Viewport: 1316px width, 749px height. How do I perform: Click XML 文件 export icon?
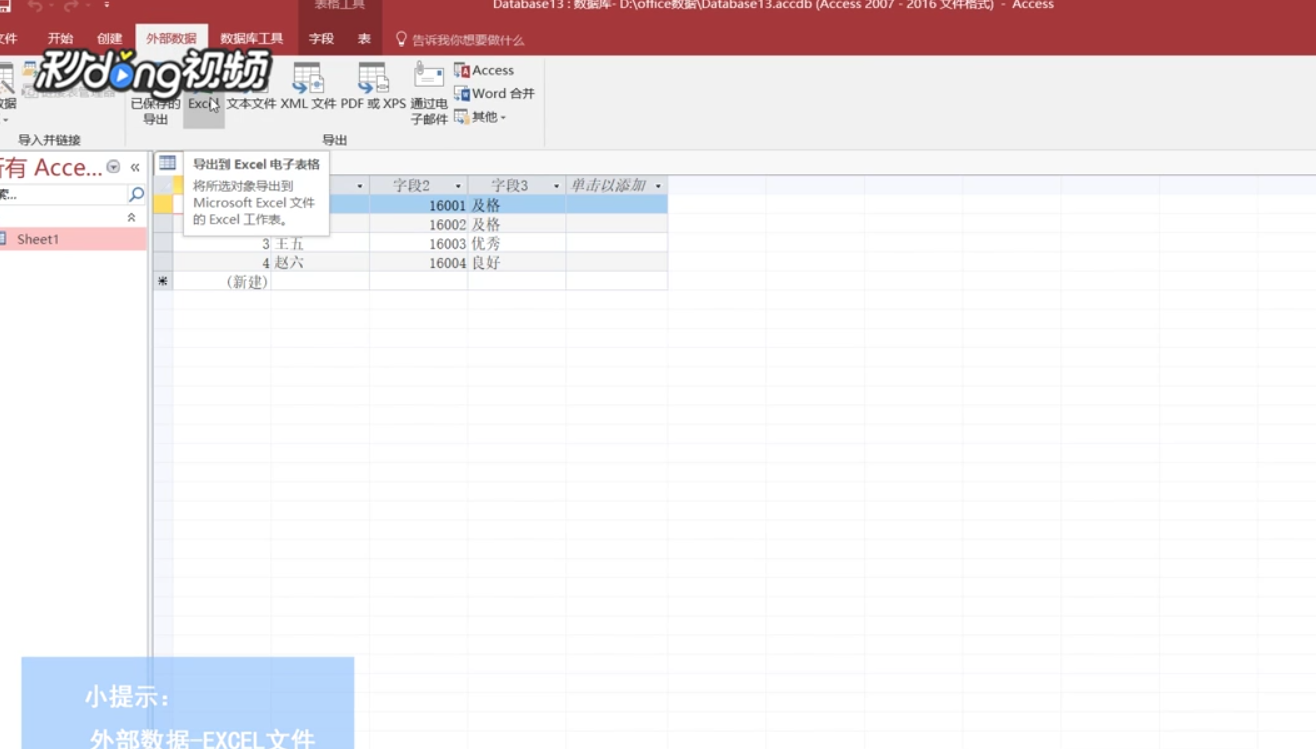pos(308,86)
